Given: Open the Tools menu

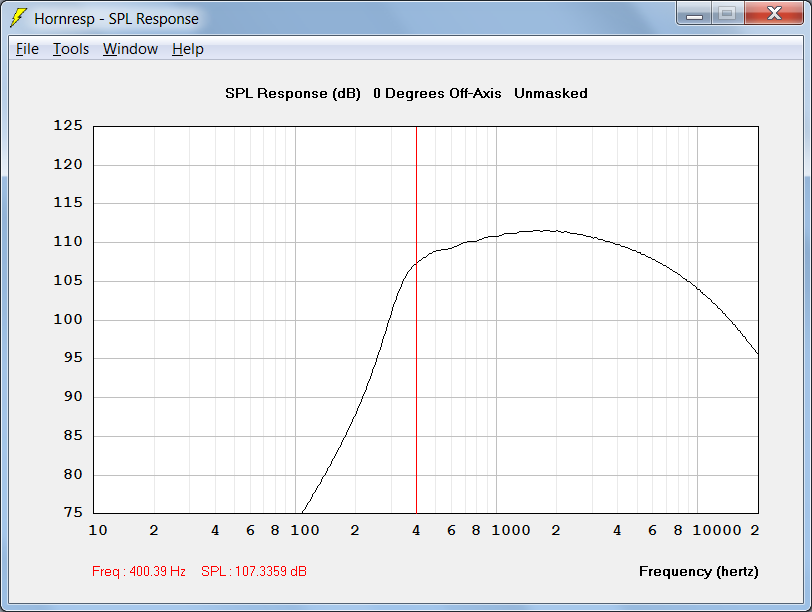Looking at the screenshot, I should [71, 49].
